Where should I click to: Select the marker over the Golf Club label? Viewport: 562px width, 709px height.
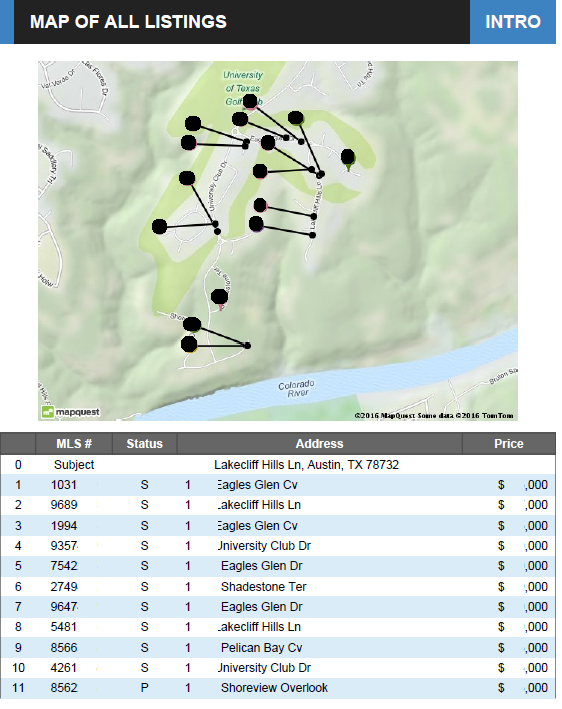pyautogui.click(x=250, y=102)
